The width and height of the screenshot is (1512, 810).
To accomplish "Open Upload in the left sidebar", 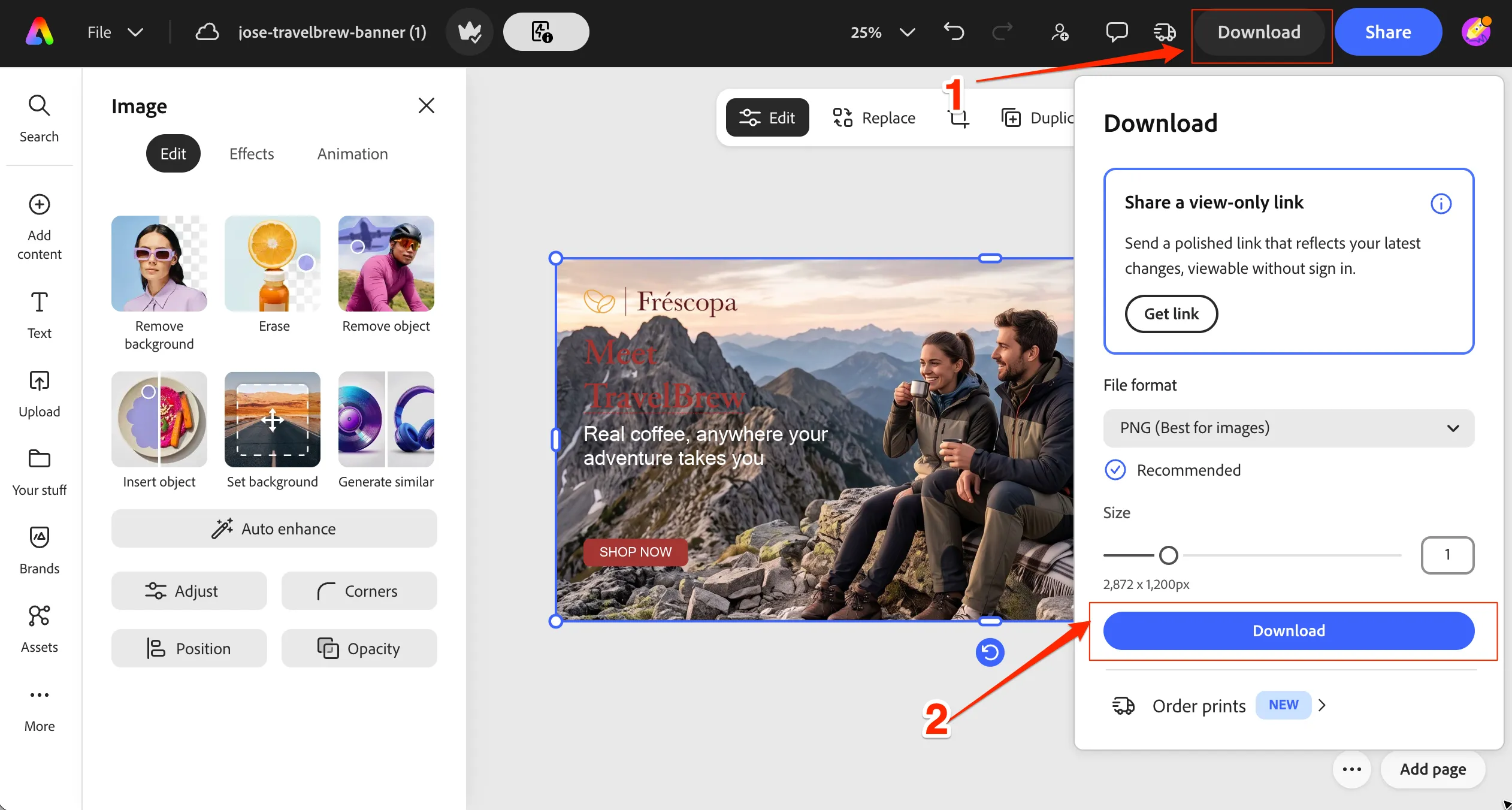I will pyautogui.click(x=39, y=394).
